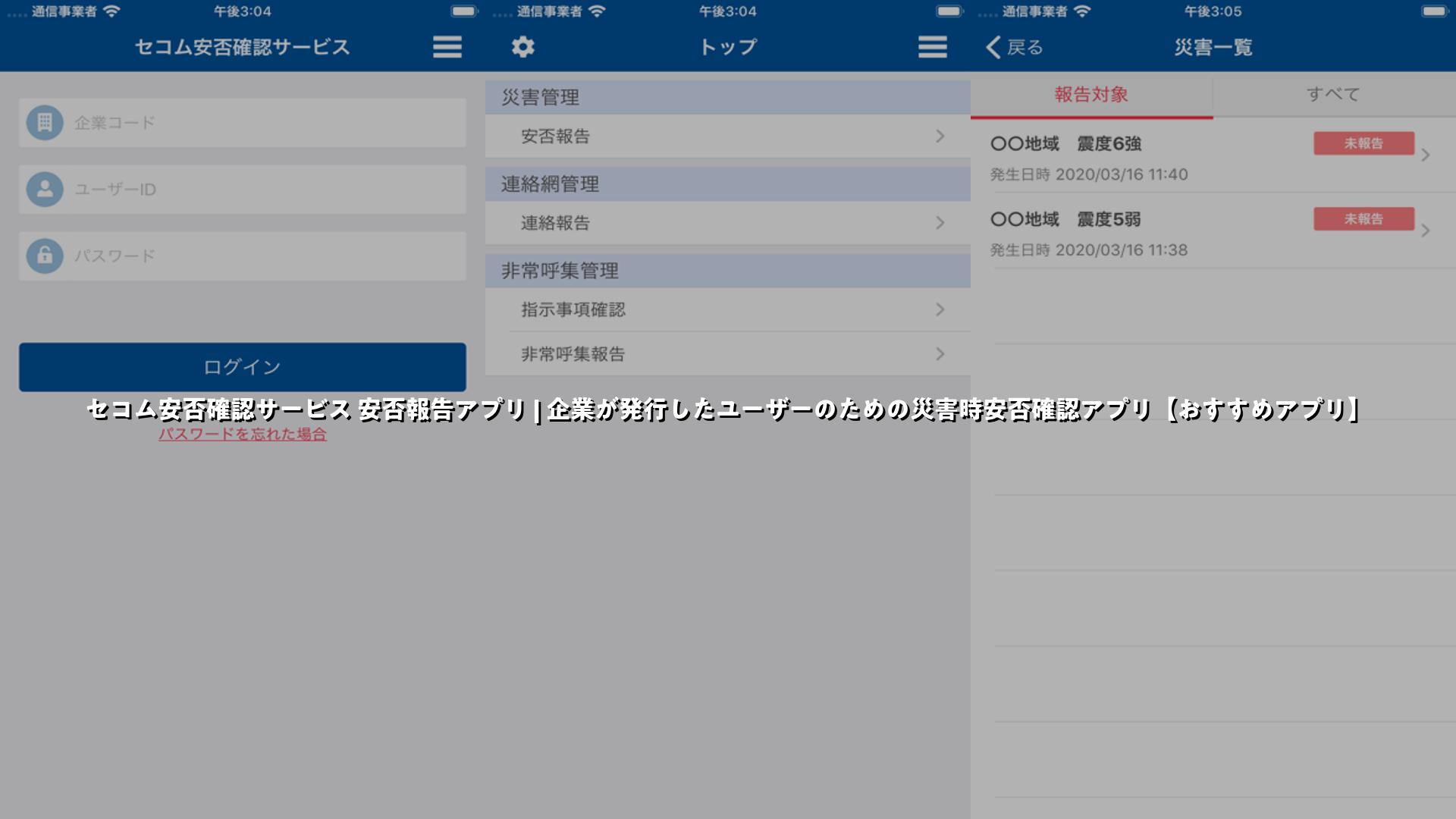Switch to the すべて tab
This screenshot has height=819, width=1456.
pos(1334,96)
